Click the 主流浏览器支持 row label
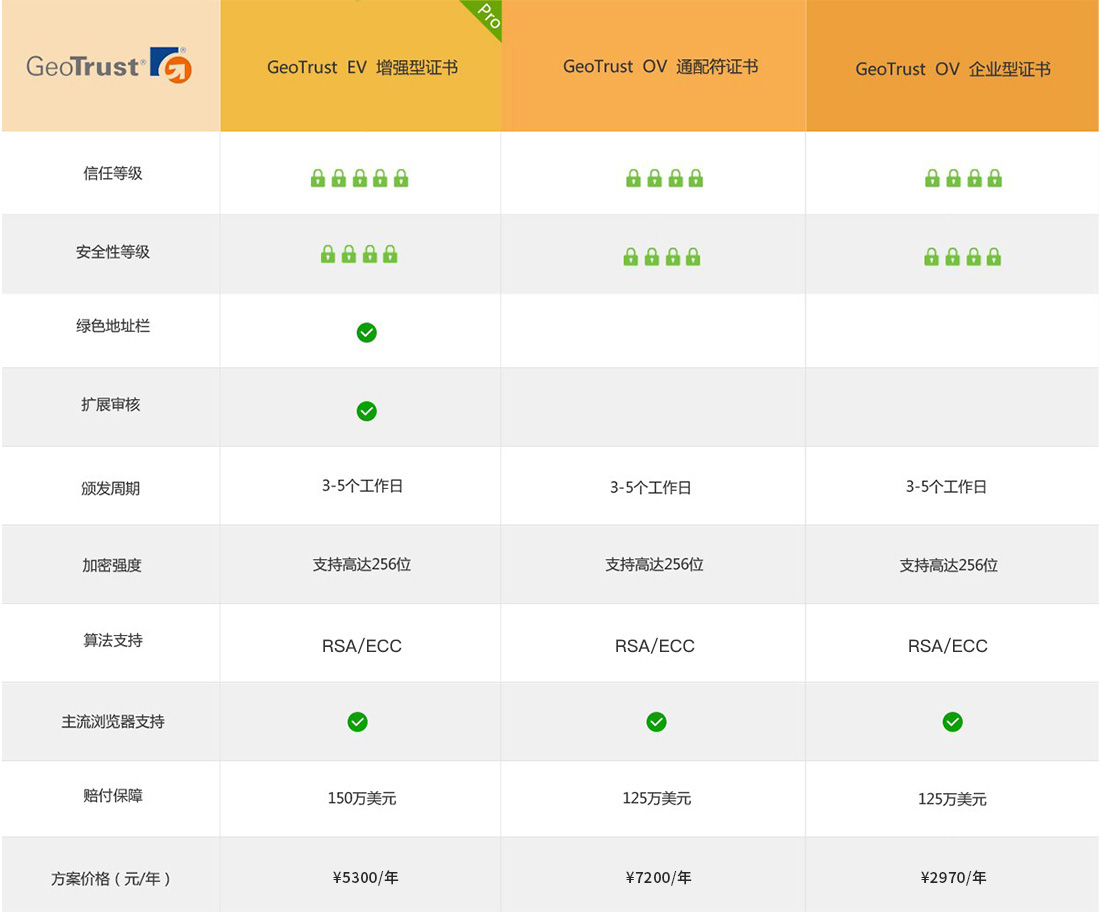The image size is (1100, 912). pos(112,722)
